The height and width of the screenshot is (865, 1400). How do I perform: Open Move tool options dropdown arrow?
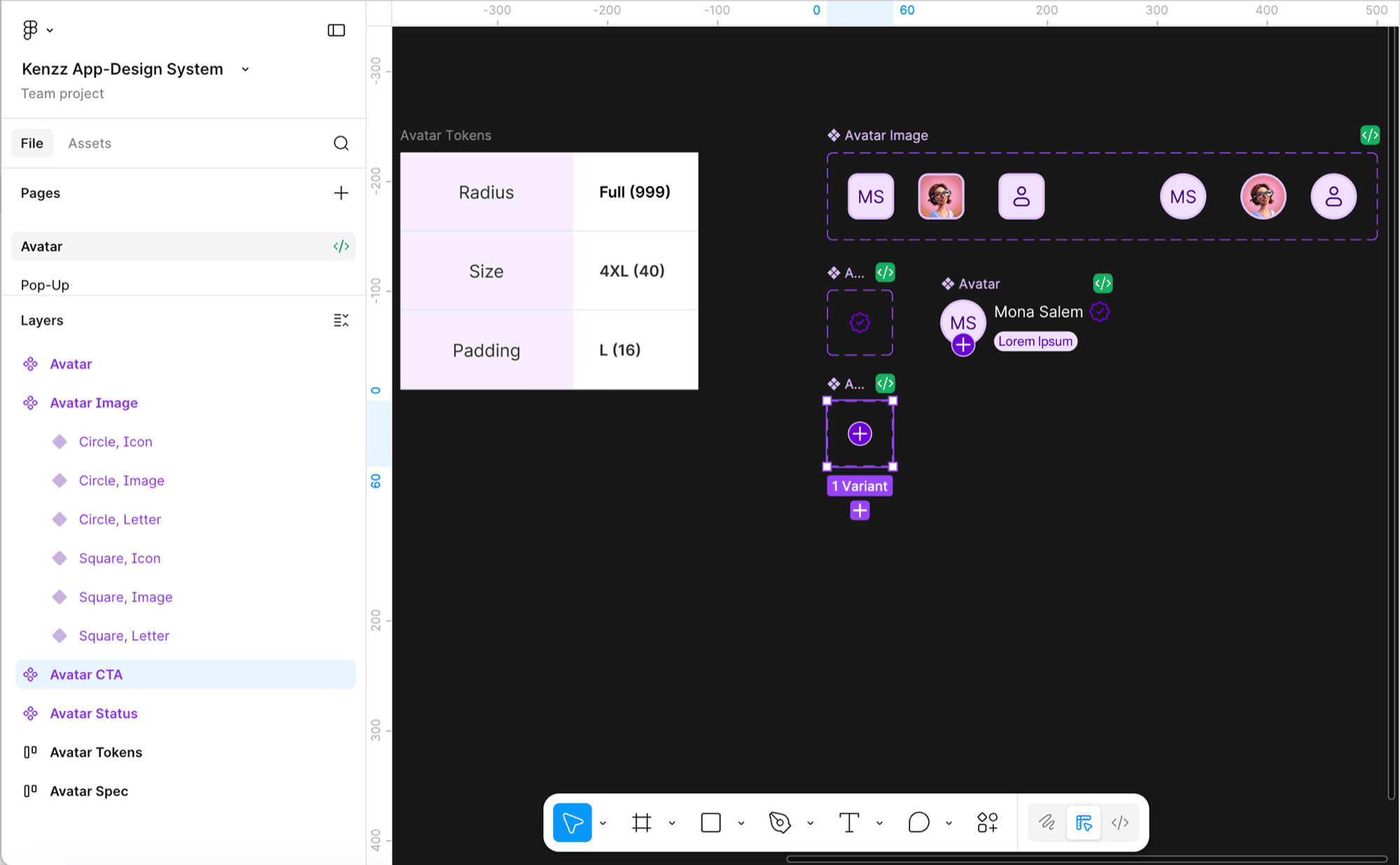click(603, 824)
